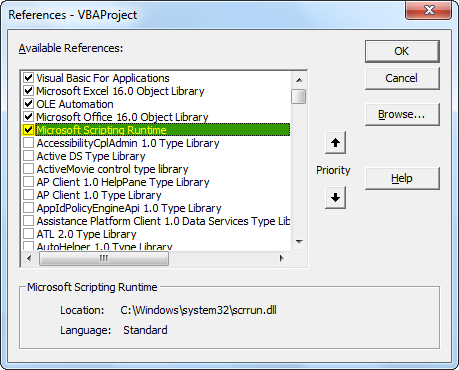Open Browse... to add a reference
Image resolution: width=459 pixels, height=370 pixels.
(x=402, y=114)
